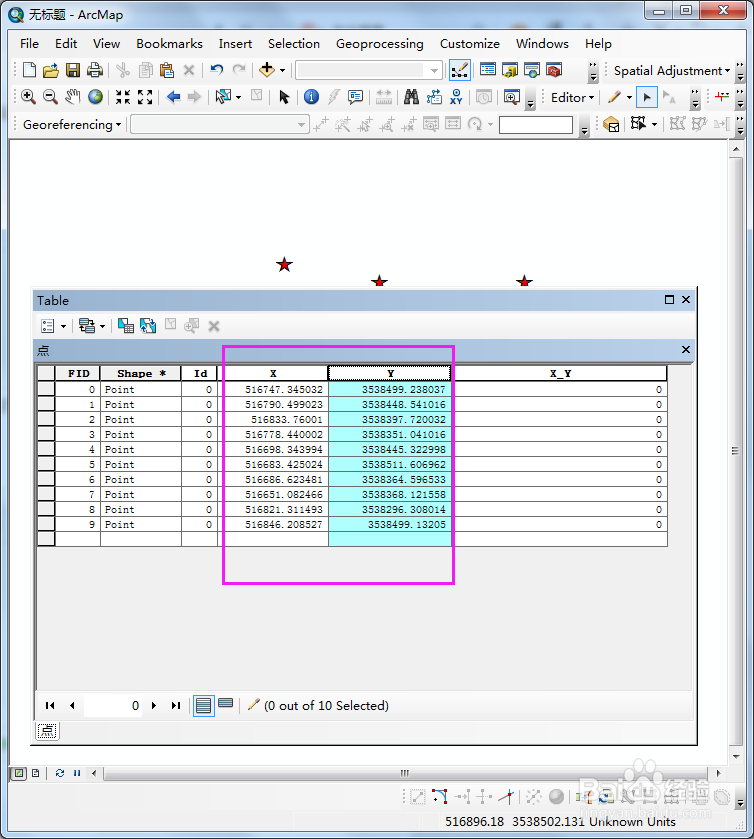This screenshot has width=754, height=839.
Task: Open the Find binoculars tool
Action: 411,97
